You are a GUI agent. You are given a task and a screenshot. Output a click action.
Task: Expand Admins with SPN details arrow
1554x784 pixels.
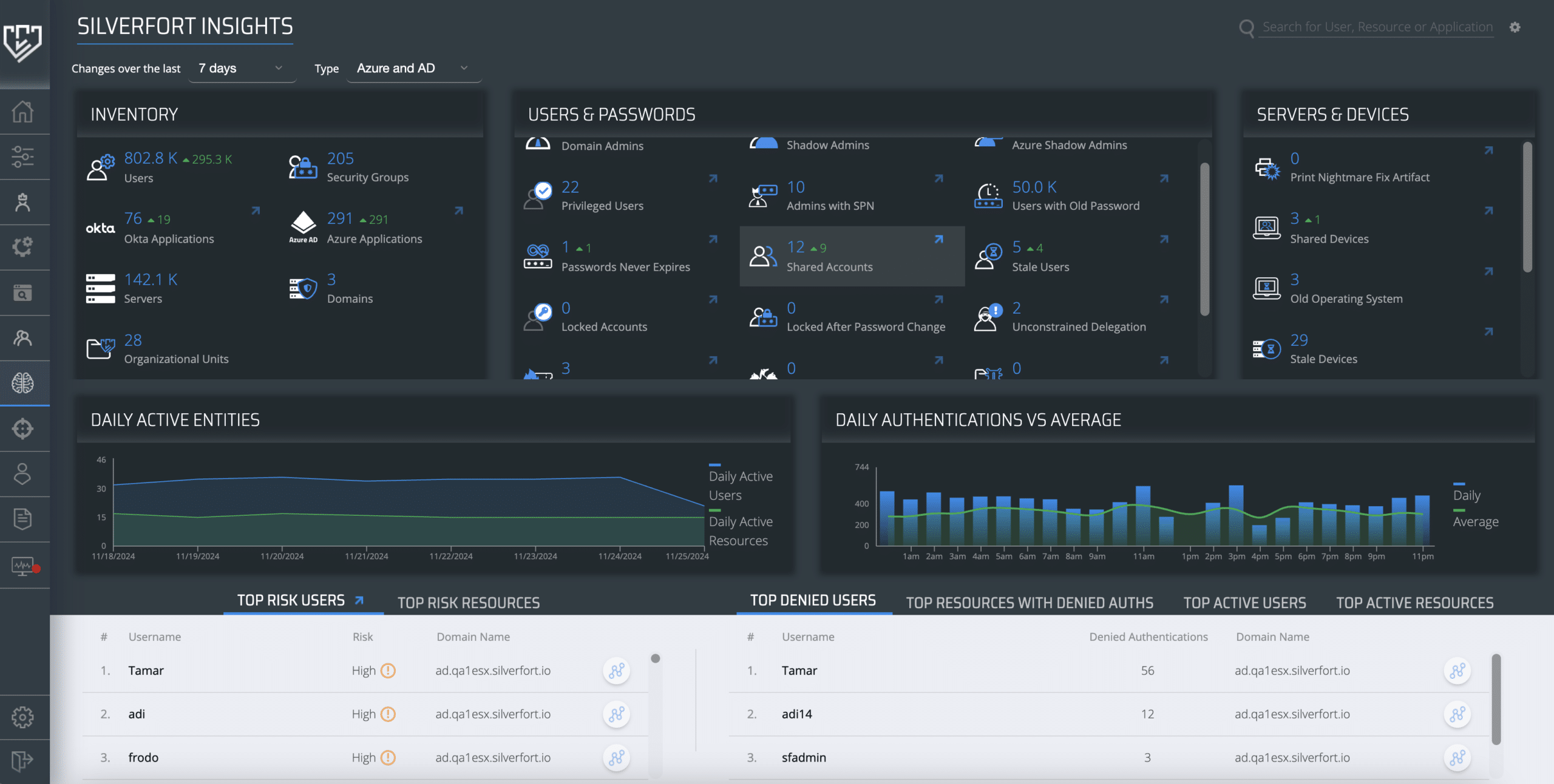(938, 178)
